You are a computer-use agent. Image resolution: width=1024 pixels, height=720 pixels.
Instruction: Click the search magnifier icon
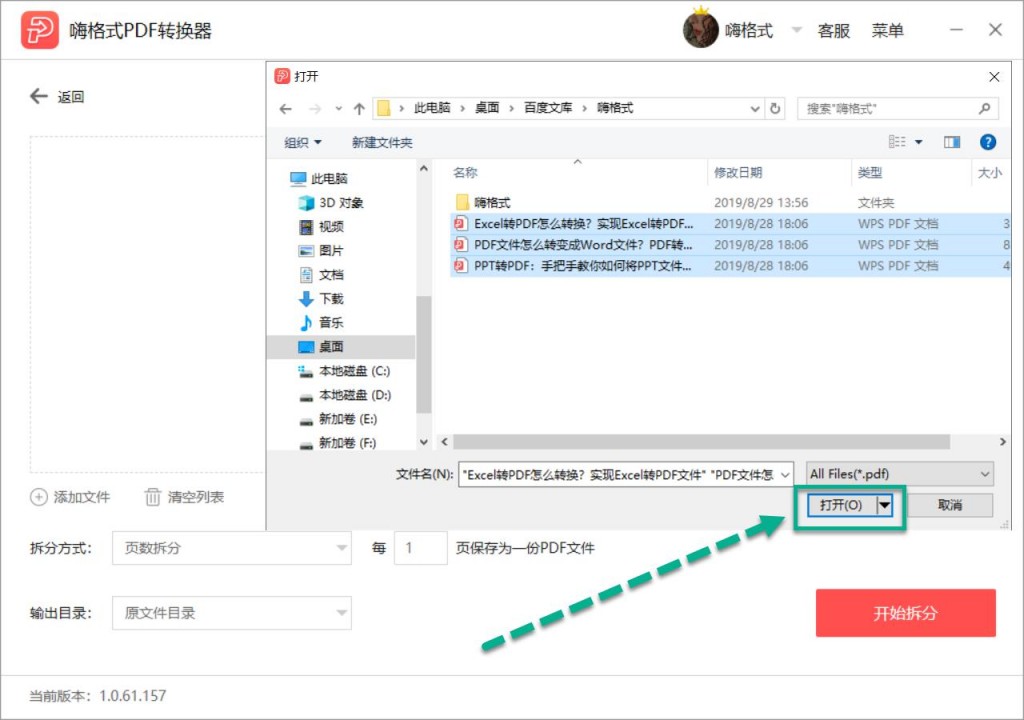[x=985, y=108]
